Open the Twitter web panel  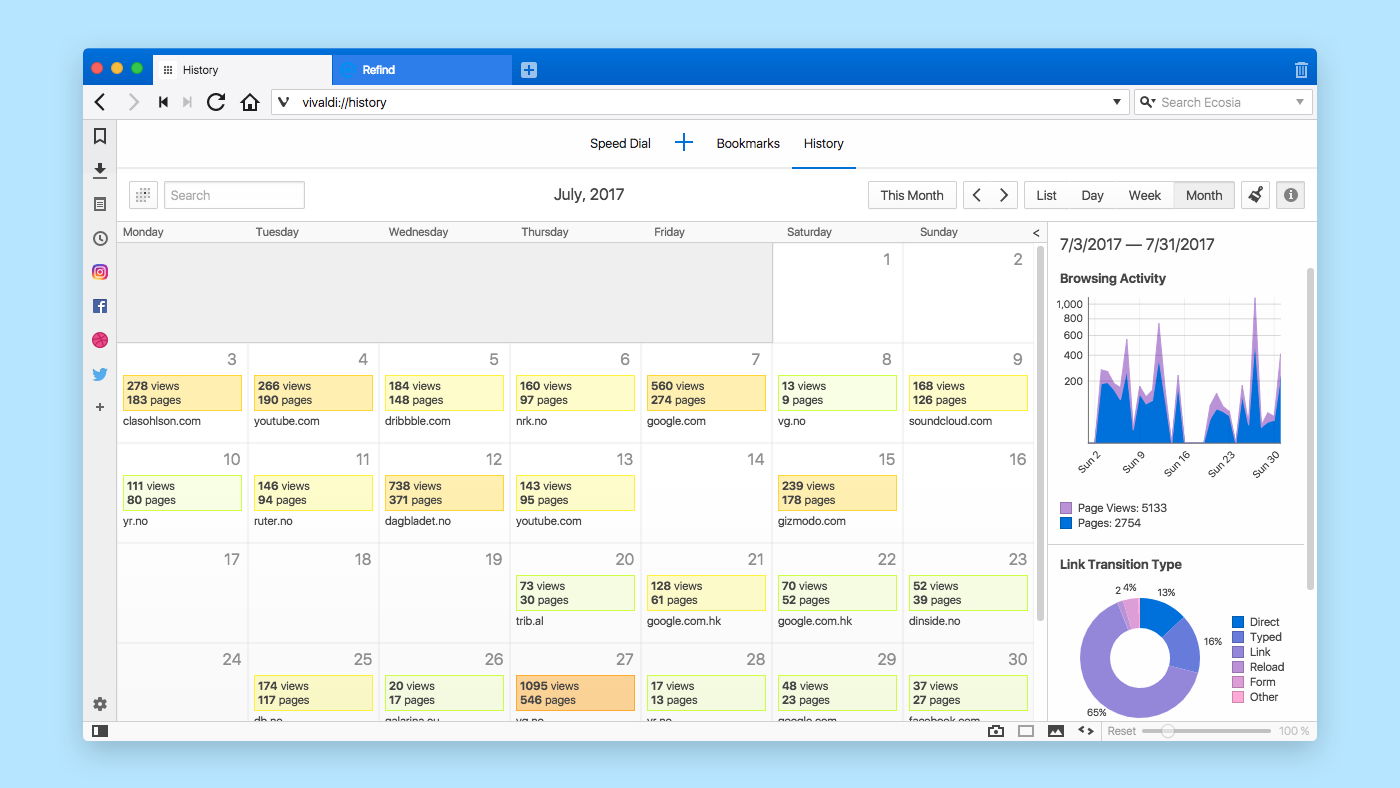tap(100, 374)
